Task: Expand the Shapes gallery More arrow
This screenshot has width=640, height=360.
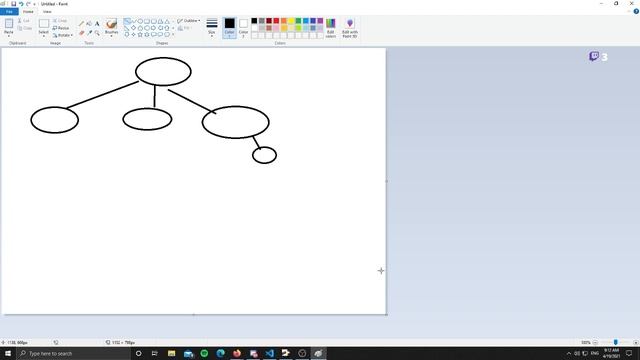Action: tap(173, 35)
